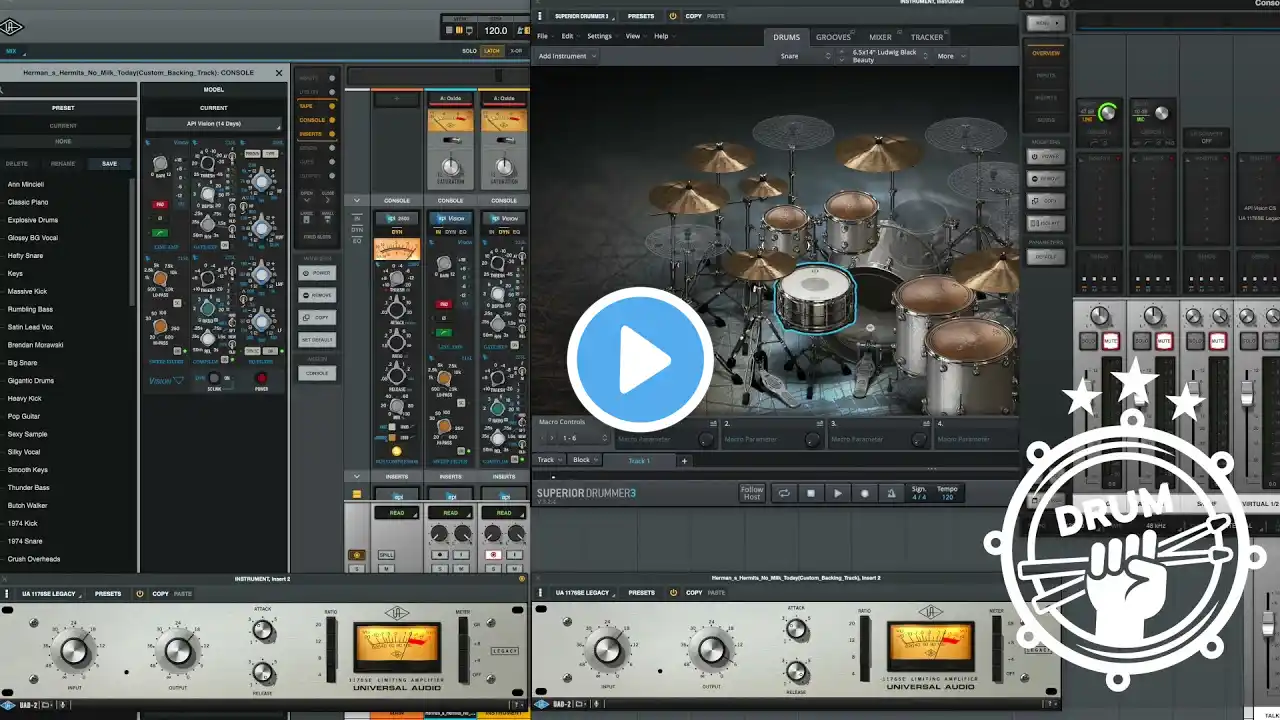Open the API Vision (14 Days) model dropdown
This screenshot has height=720, width=1280.
[214, 125]
